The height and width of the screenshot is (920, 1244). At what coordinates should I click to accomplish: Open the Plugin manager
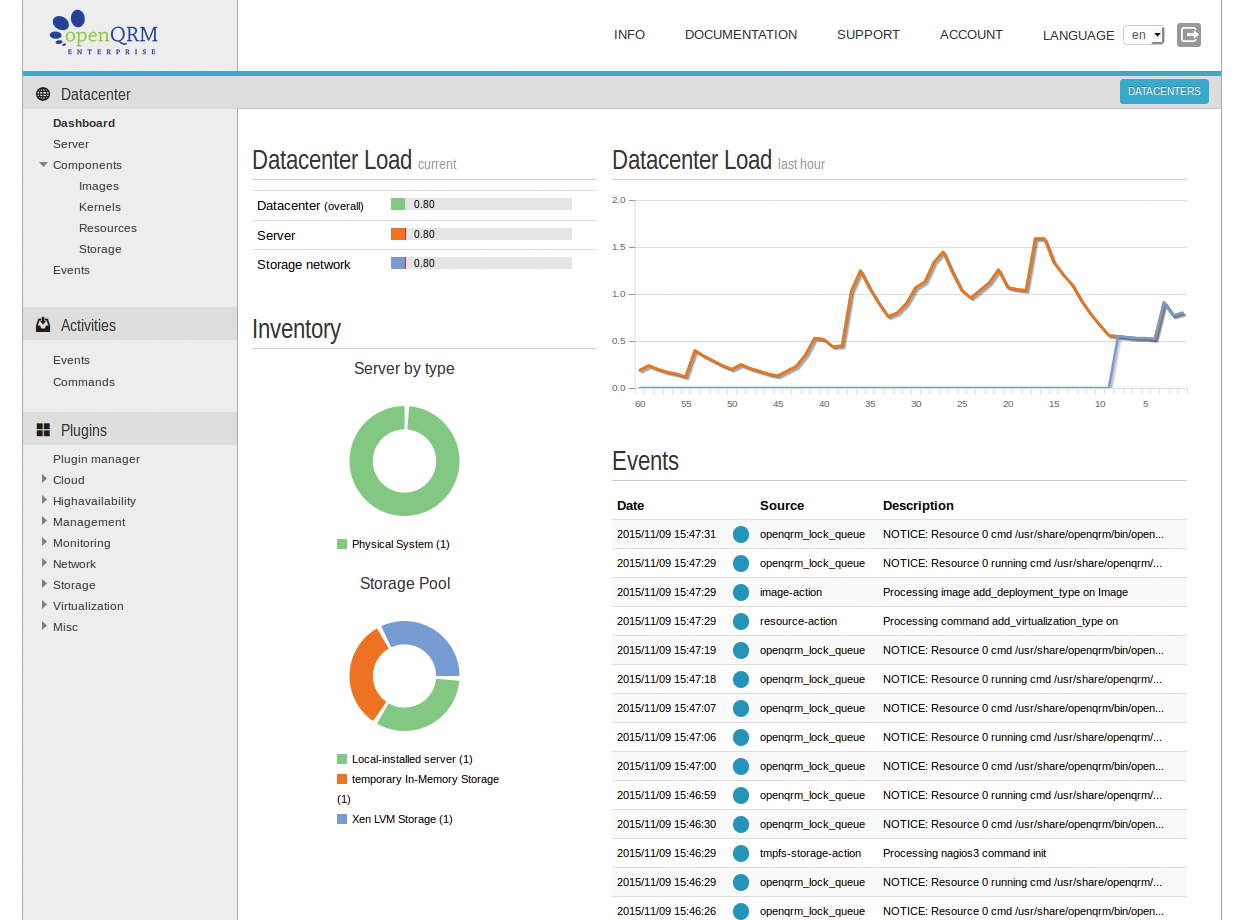96,458
